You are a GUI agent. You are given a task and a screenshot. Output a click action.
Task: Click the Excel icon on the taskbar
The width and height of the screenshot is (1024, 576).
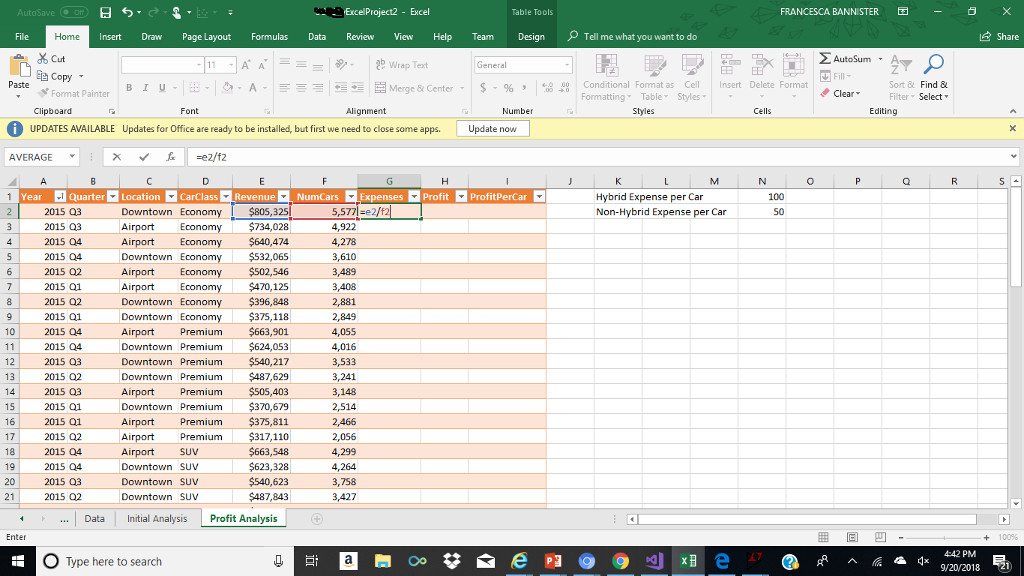coord(686,561)
